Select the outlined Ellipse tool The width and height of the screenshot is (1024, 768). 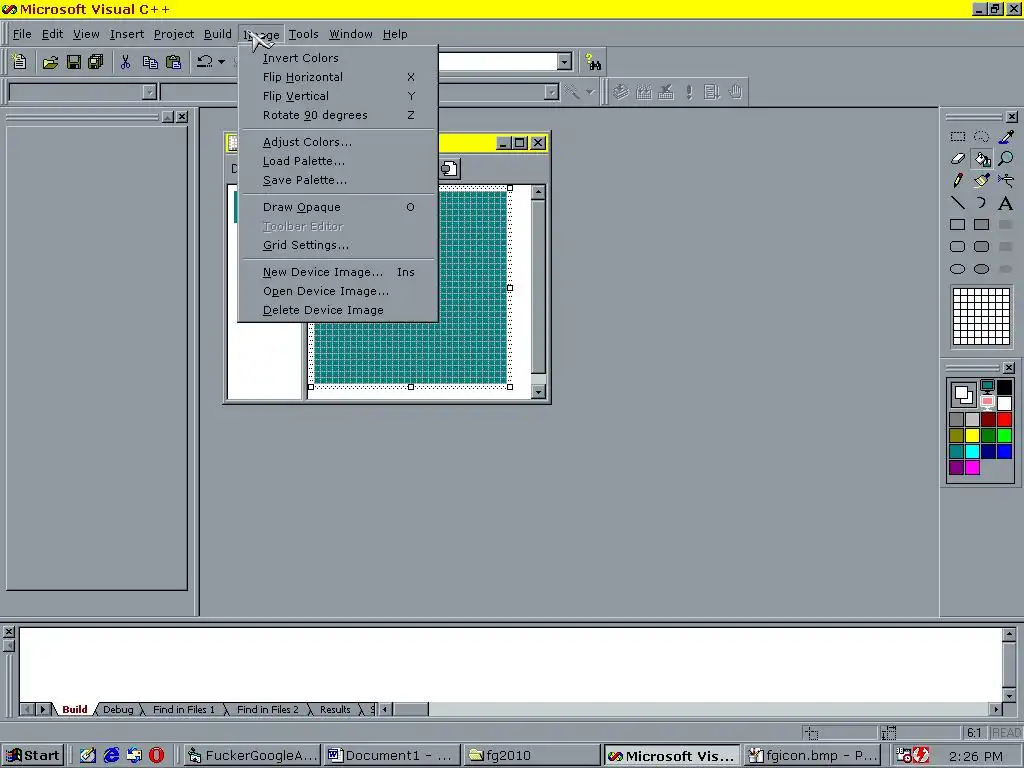click(x=957, y=269)
